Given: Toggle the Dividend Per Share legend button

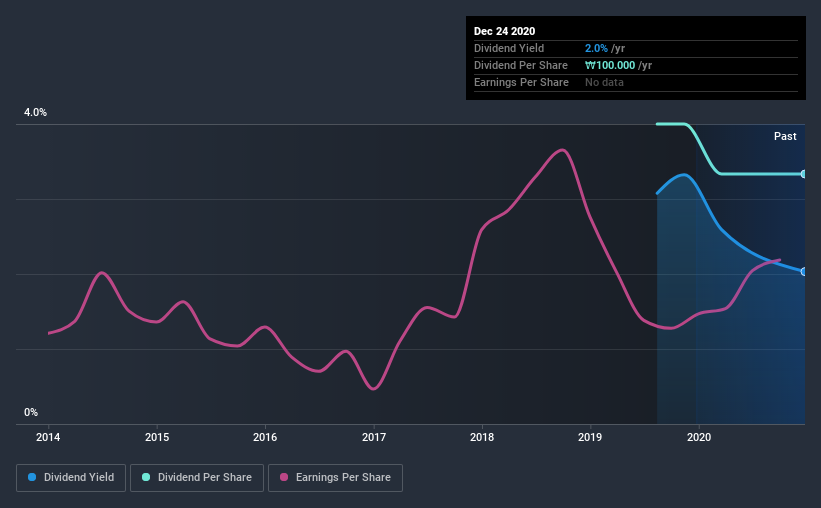Looking at the screenshot, I should pos(197,478).
